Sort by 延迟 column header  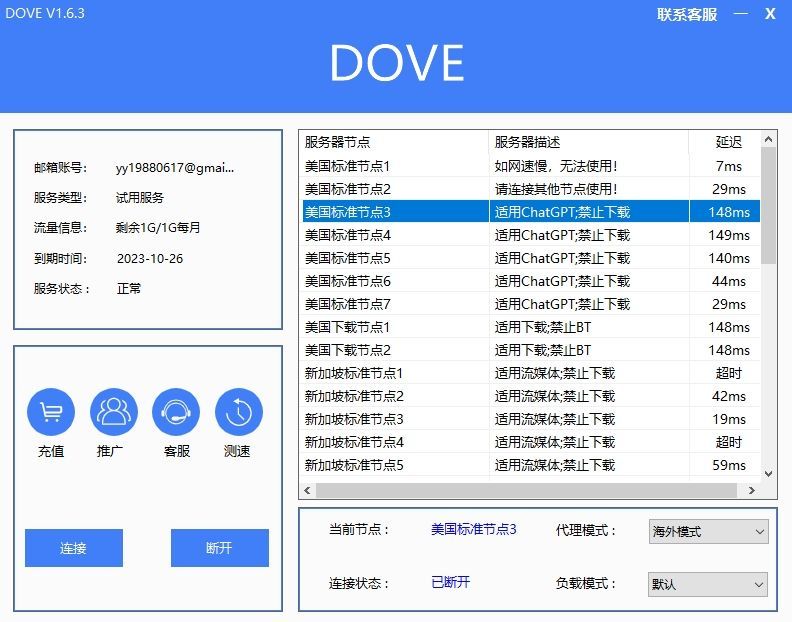click(724, 142)
